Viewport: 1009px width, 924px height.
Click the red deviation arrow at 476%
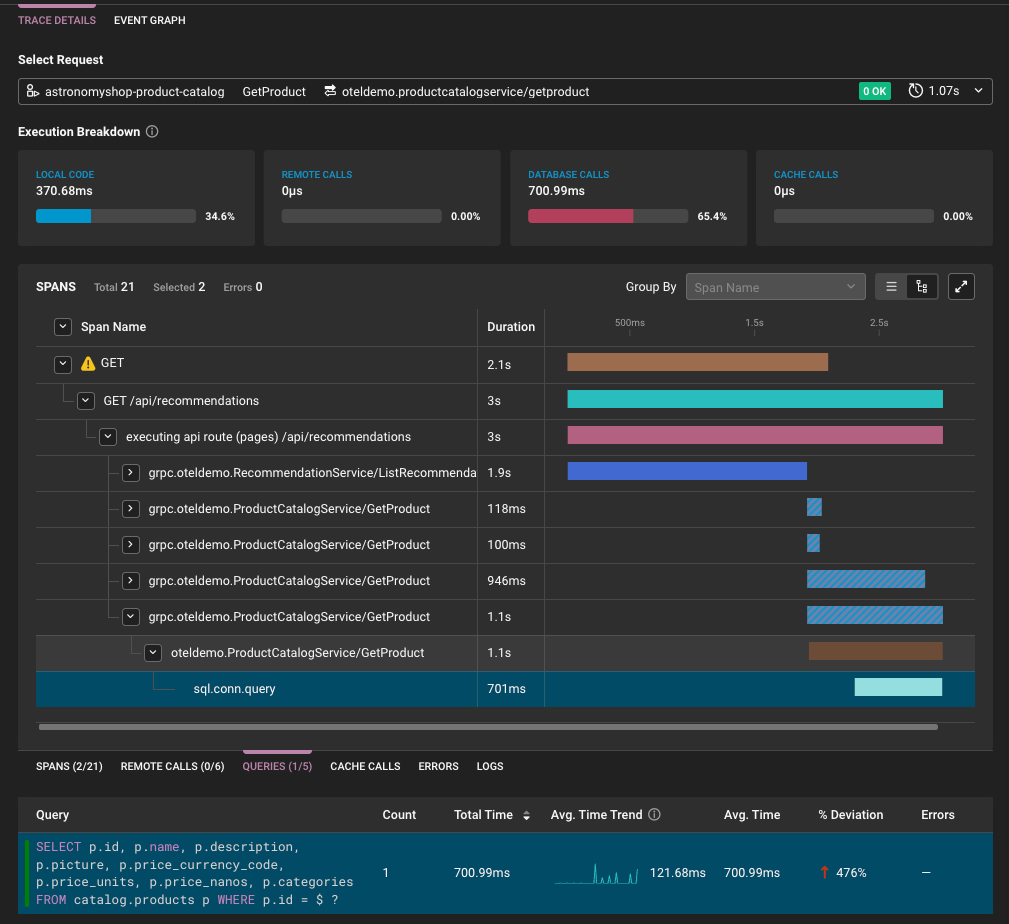point(824,873)
